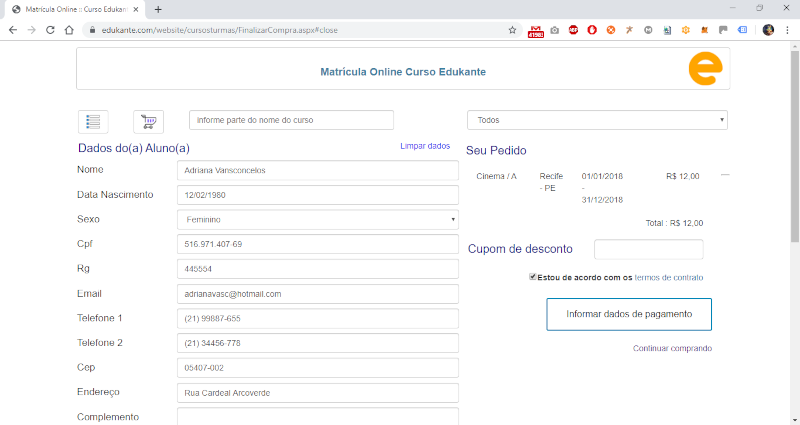Click the Nome input field
The height and width of the screenshot is (425, 800).
pyautogui.click(x=318, y=170)
